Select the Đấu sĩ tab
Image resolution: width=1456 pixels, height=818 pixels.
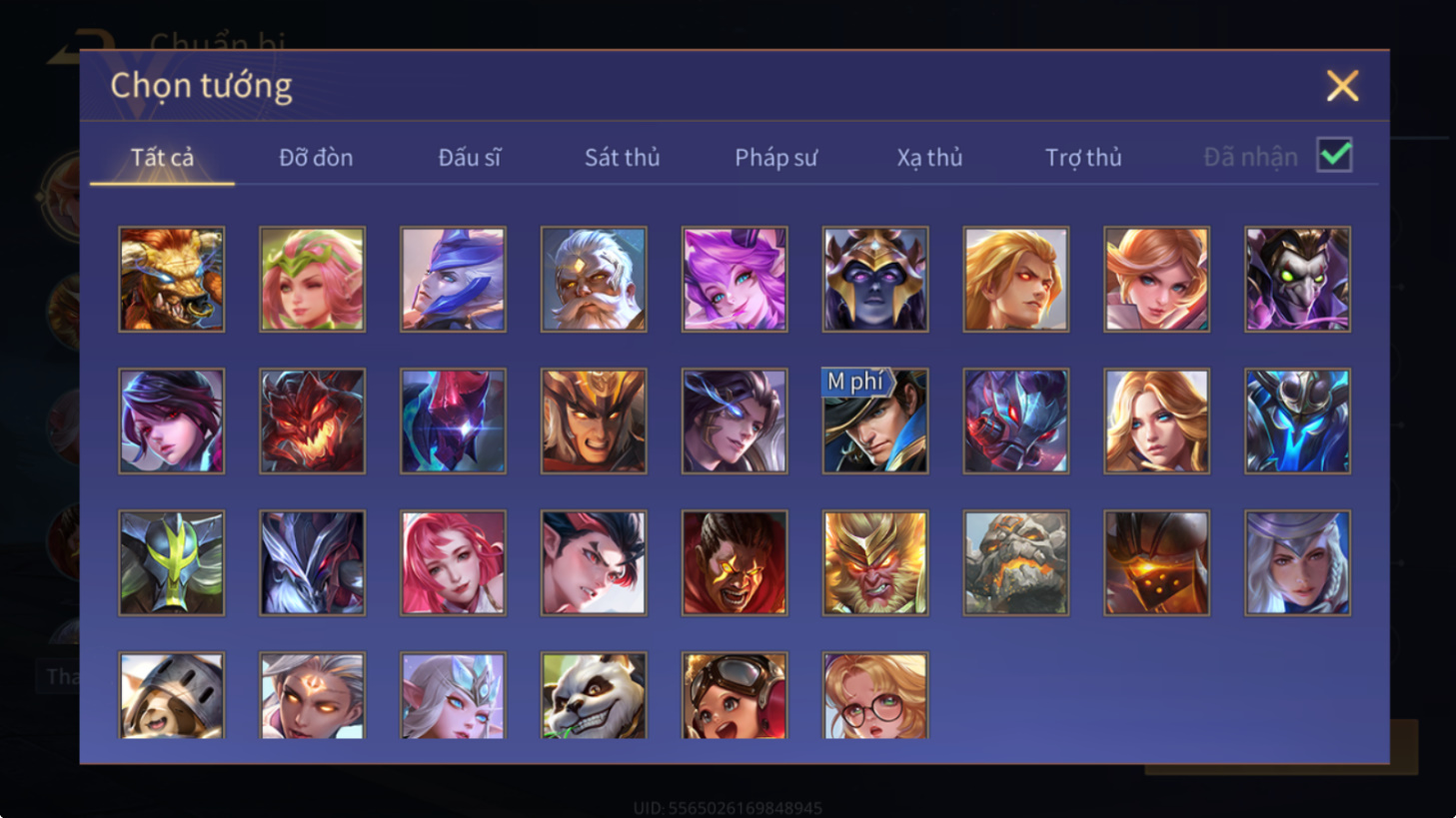pyautogui.click(x=470, y=157)
